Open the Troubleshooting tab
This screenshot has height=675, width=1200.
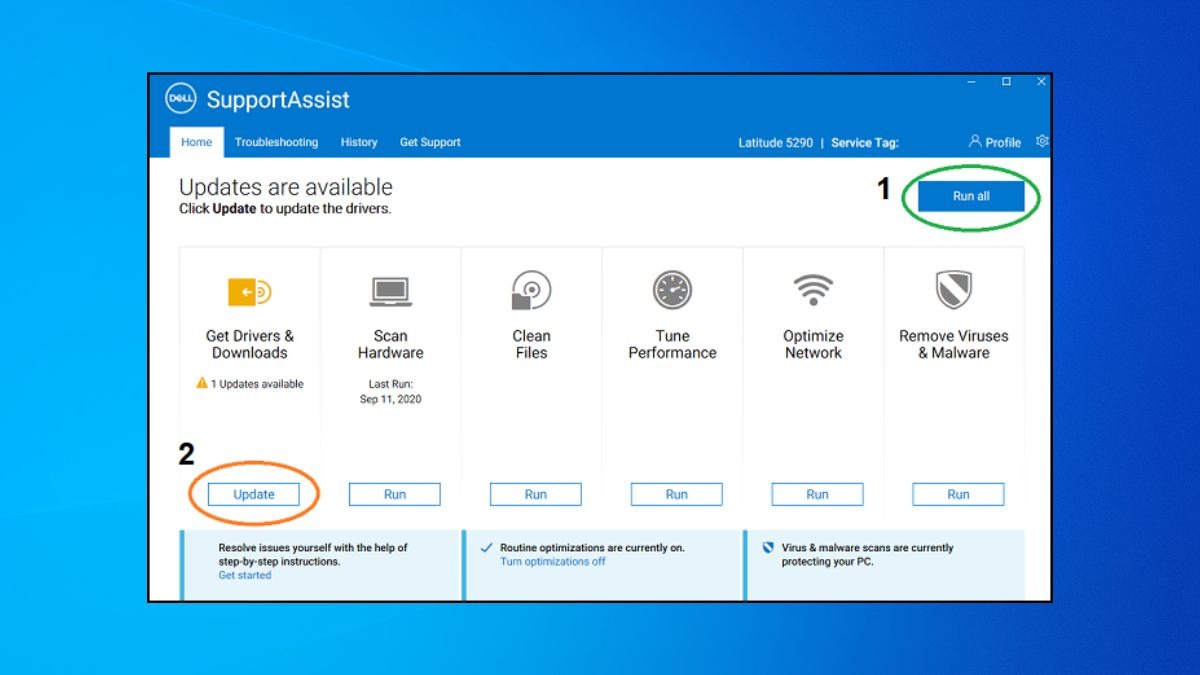coord(276,142)
